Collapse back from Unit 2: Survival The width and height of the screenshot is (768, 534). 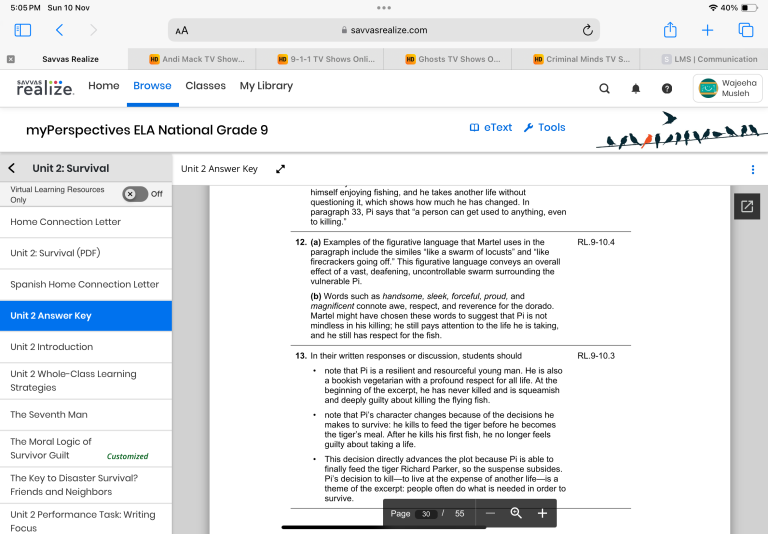point(12,168)
